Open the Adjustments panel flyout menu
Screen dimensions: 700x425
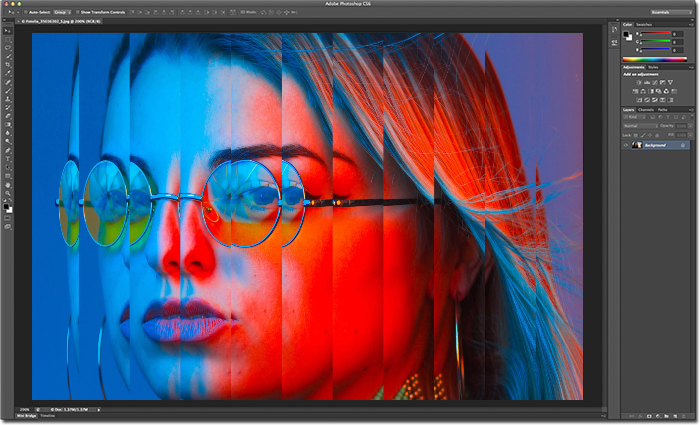point(691,67)
